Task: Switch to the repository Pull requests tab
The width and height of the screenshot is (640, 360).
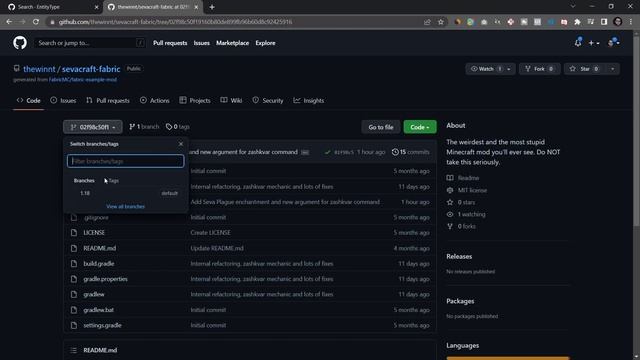Action: tap(108, 100)
